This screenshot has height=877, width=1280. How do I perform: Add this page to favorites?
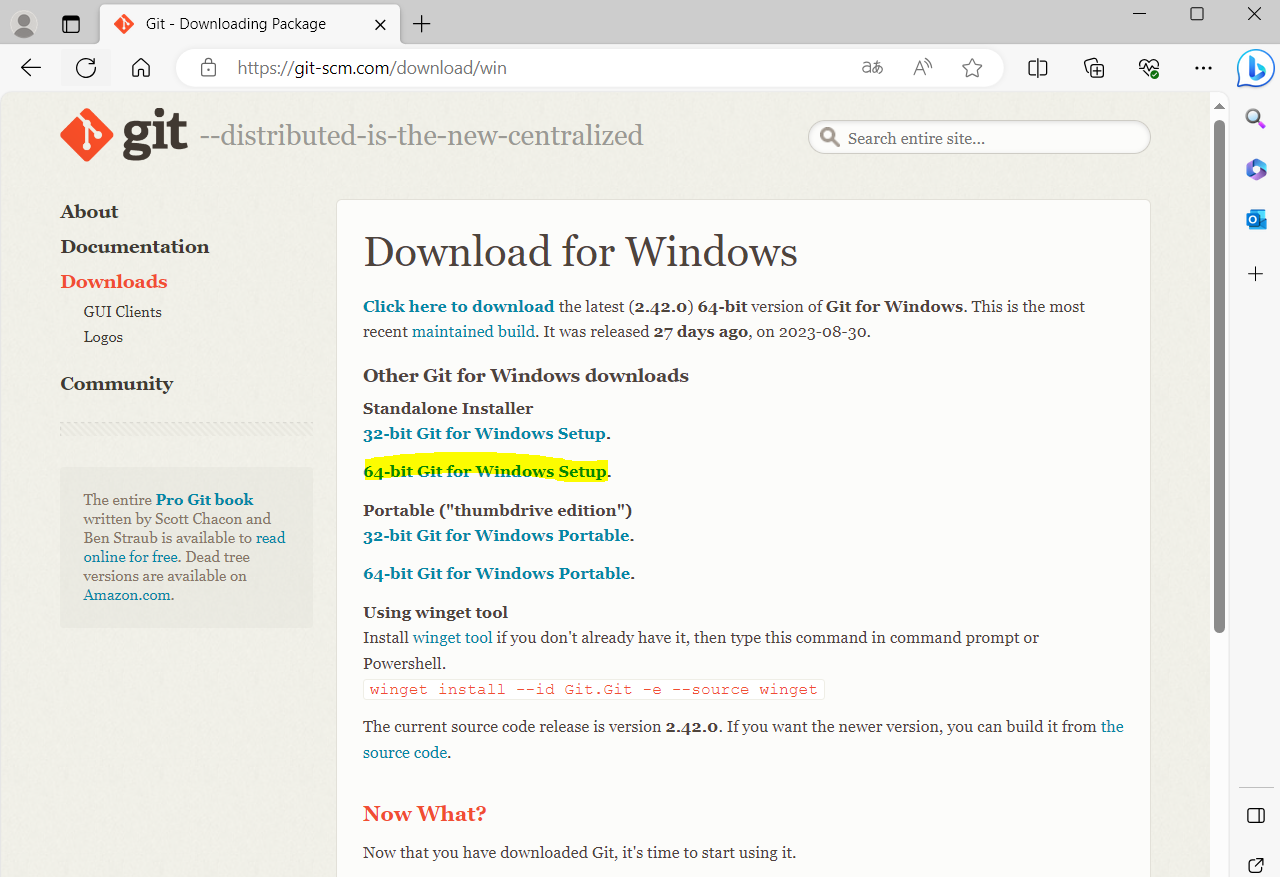972,68
